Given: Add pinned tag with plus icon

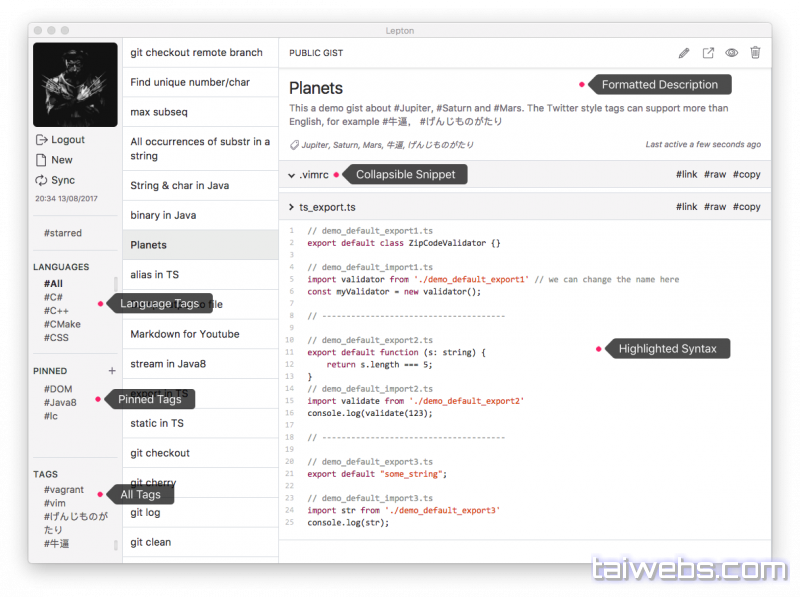Looking at the screenshot, I should (112, 371).
